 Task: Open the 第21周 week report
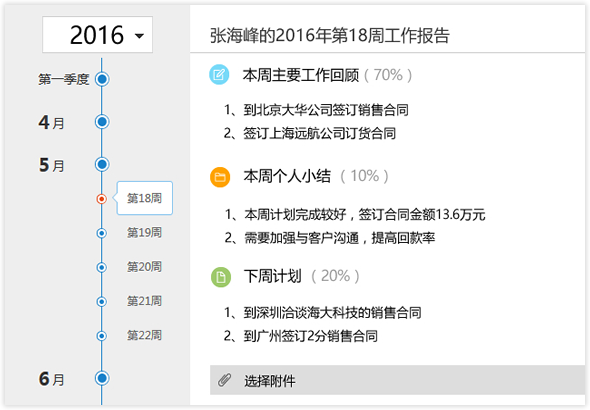[x=144, y=301]
